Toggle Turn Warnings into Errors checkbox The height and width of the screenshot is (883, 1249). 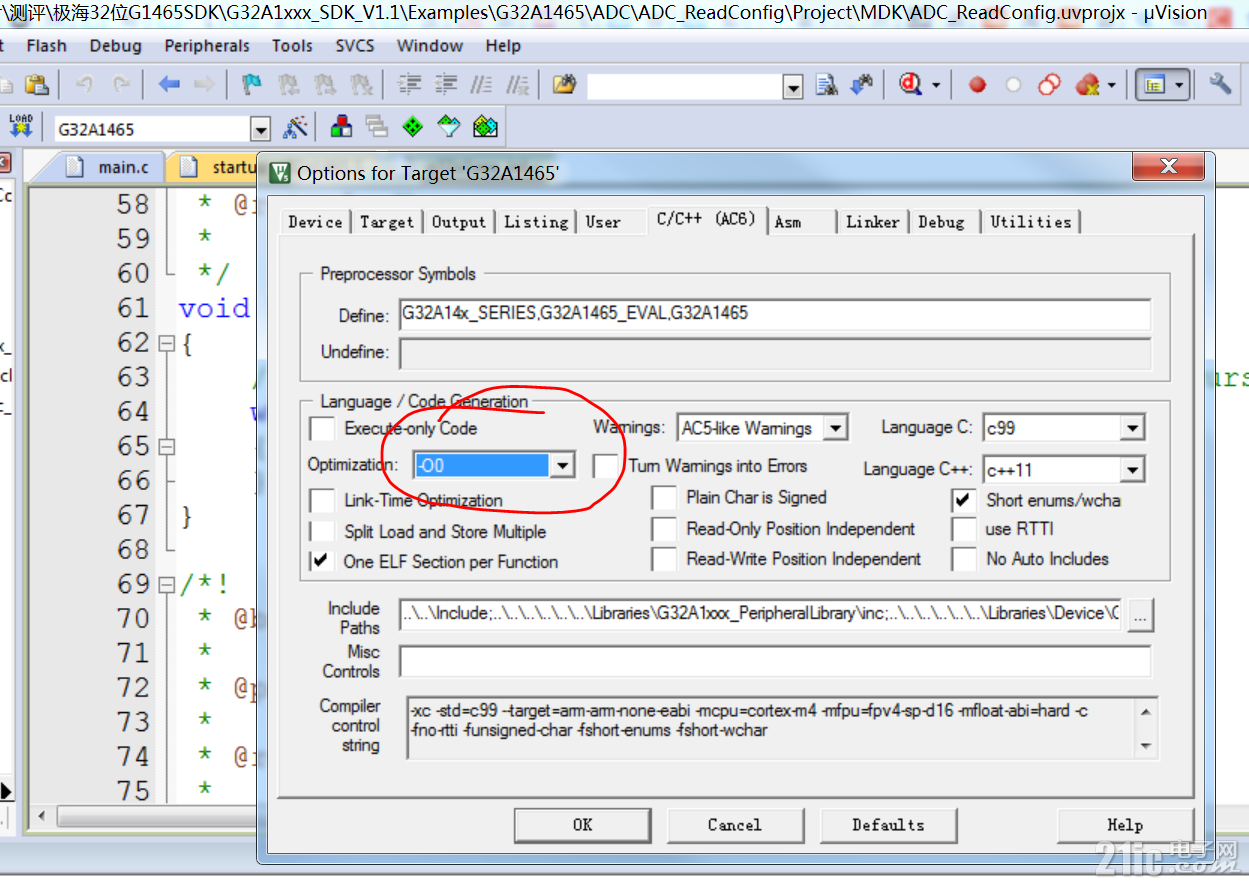point(606,466)
